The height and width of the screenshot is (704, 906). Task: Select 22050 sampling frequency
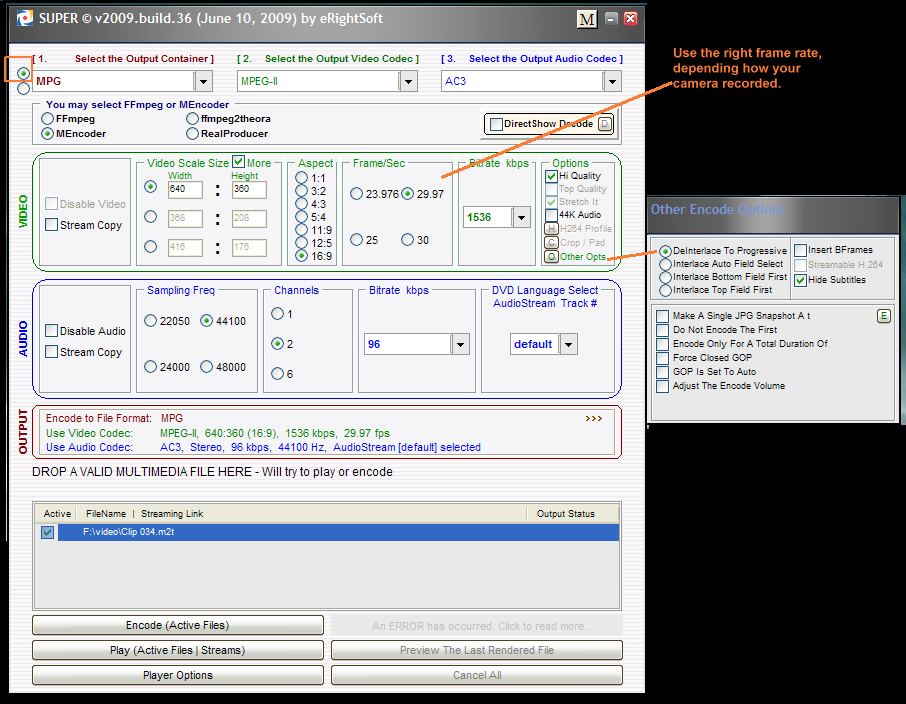[x=151, y=320]
